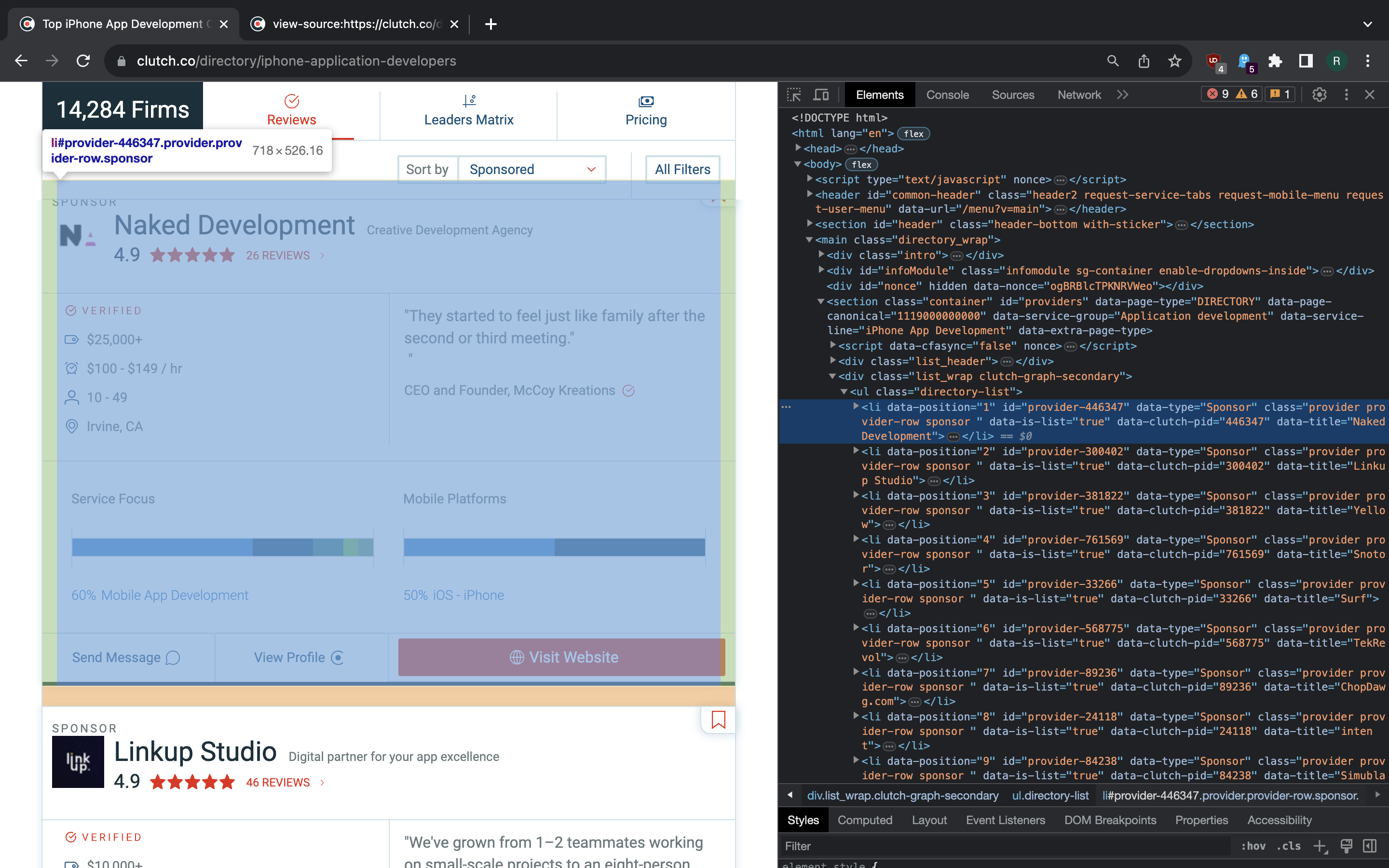The image size is (1389, 868).
Task: Open Linkup Studio's 46 REVIEWS link
Action: [x=278, y=783]
